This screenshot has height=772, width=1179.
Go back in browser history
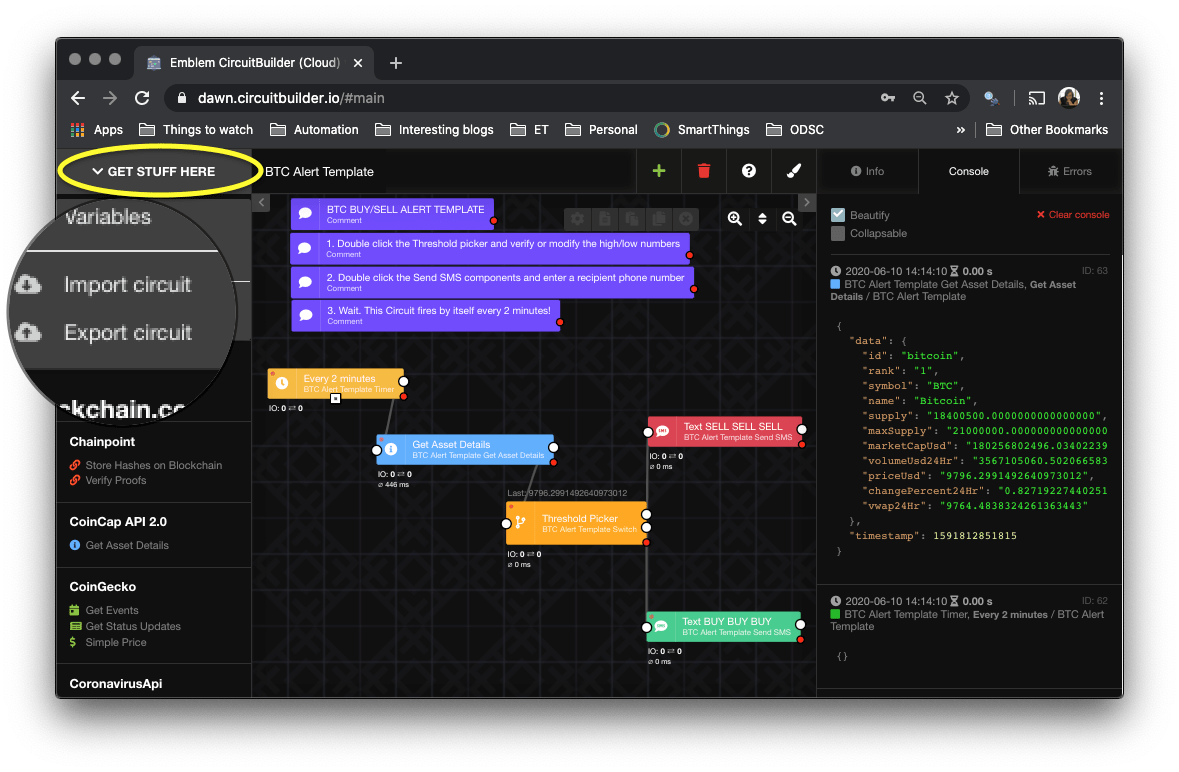[x=77, y=98]
